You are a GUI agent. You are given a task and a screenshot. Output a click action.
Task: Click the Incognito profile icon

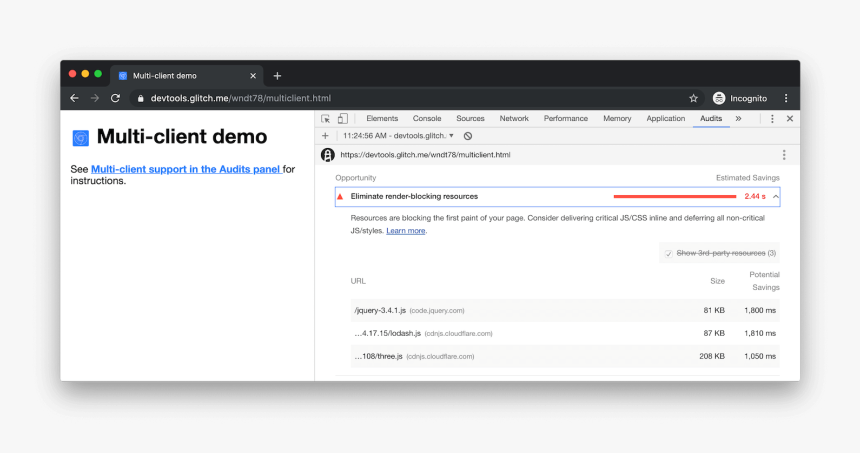tap(718, 98)
